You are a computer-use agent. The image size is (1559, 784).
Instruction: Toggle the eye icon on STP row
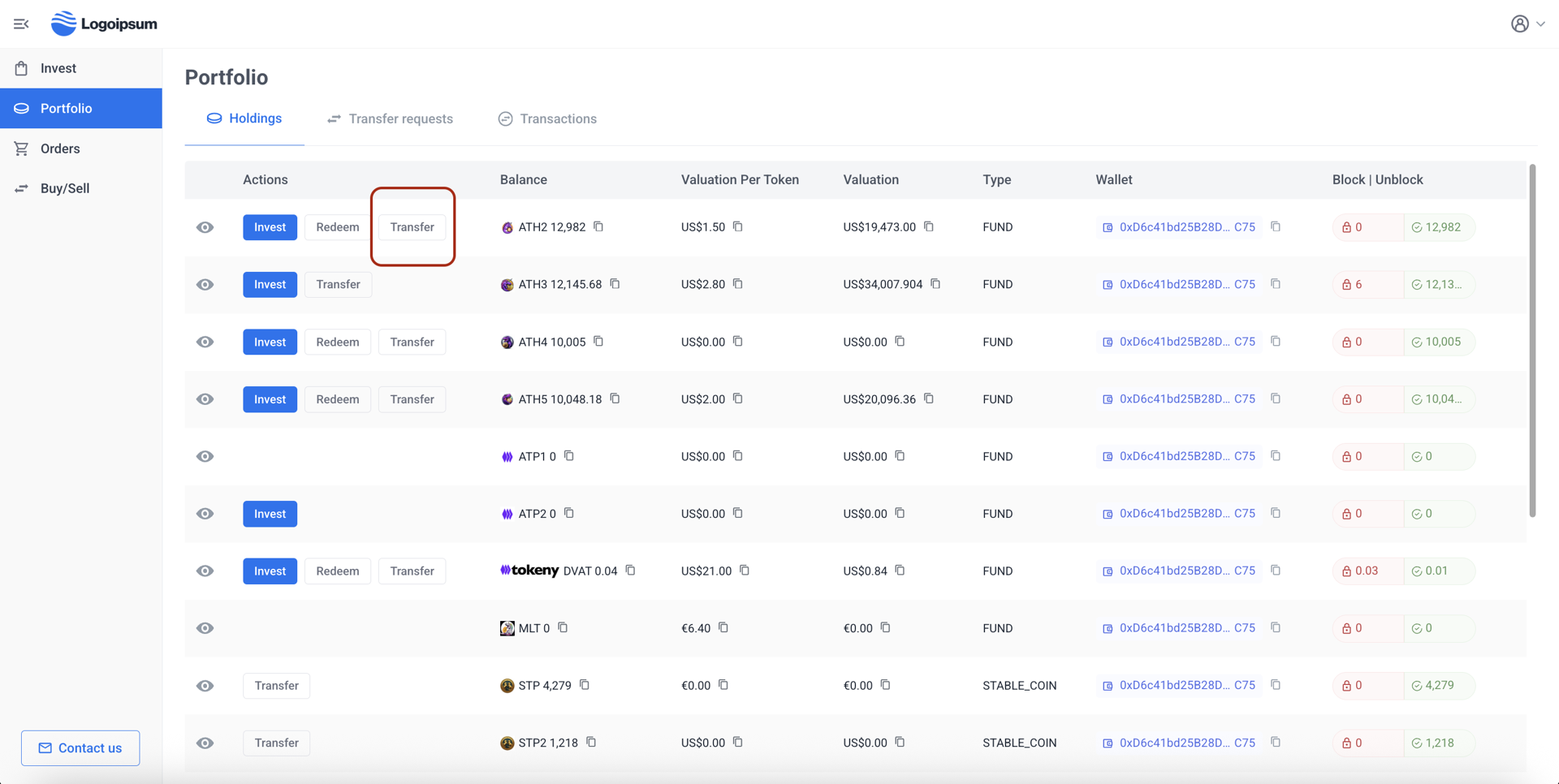(205, 686)
